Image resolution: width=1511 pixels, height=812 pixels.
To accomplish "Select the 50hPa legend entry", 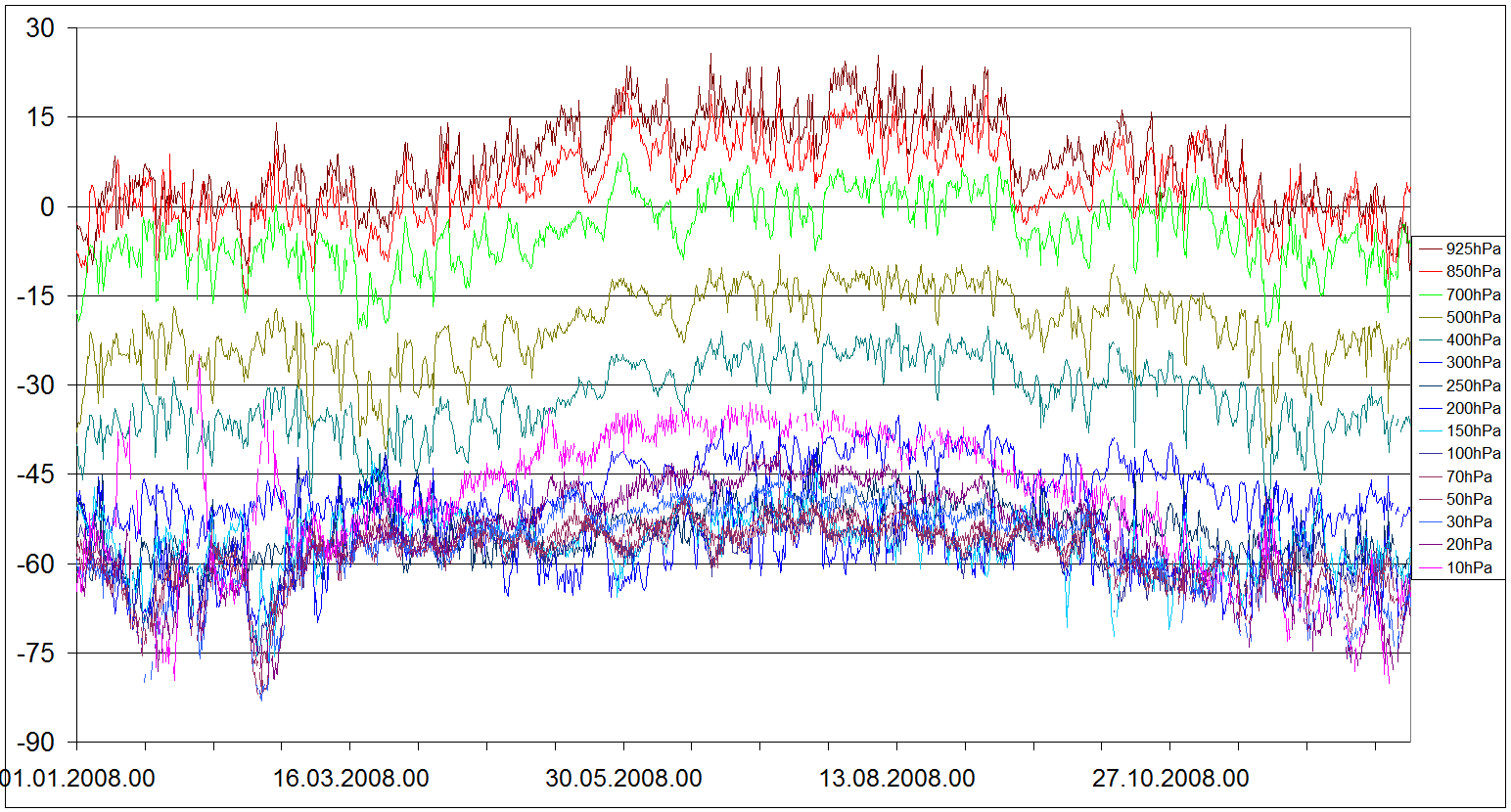I will point(1469,499).
